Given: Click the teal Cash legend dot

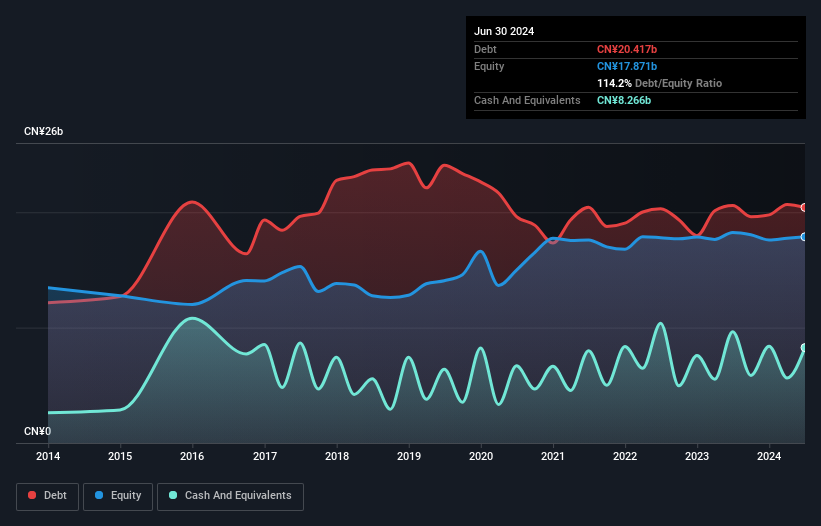Looking at the screenshot, I should (173, 495).
